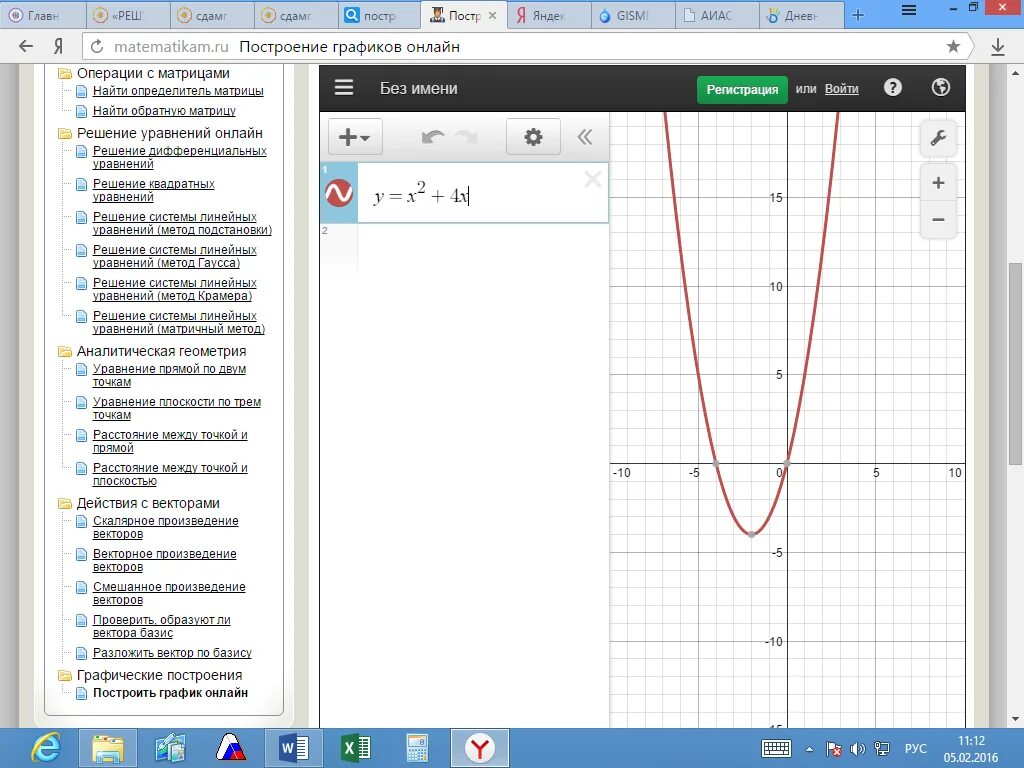Viewport: 1024px width, 768px height.
Task: Open the wrench graph settings
Action: pyautogui.click(x=938, y=138)
